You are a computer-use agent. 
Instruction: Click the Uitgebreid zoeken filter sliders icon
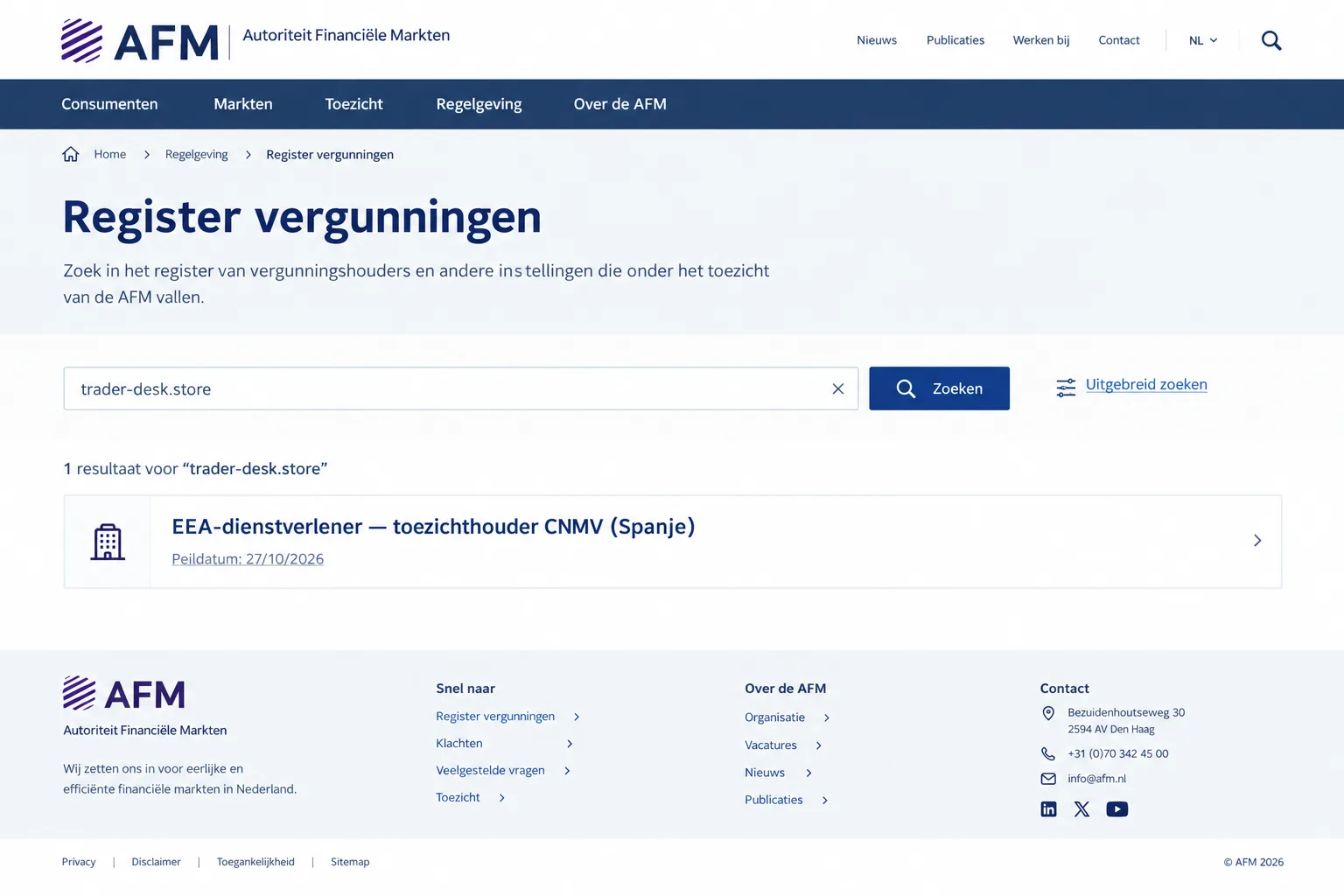click(1066, 388)
